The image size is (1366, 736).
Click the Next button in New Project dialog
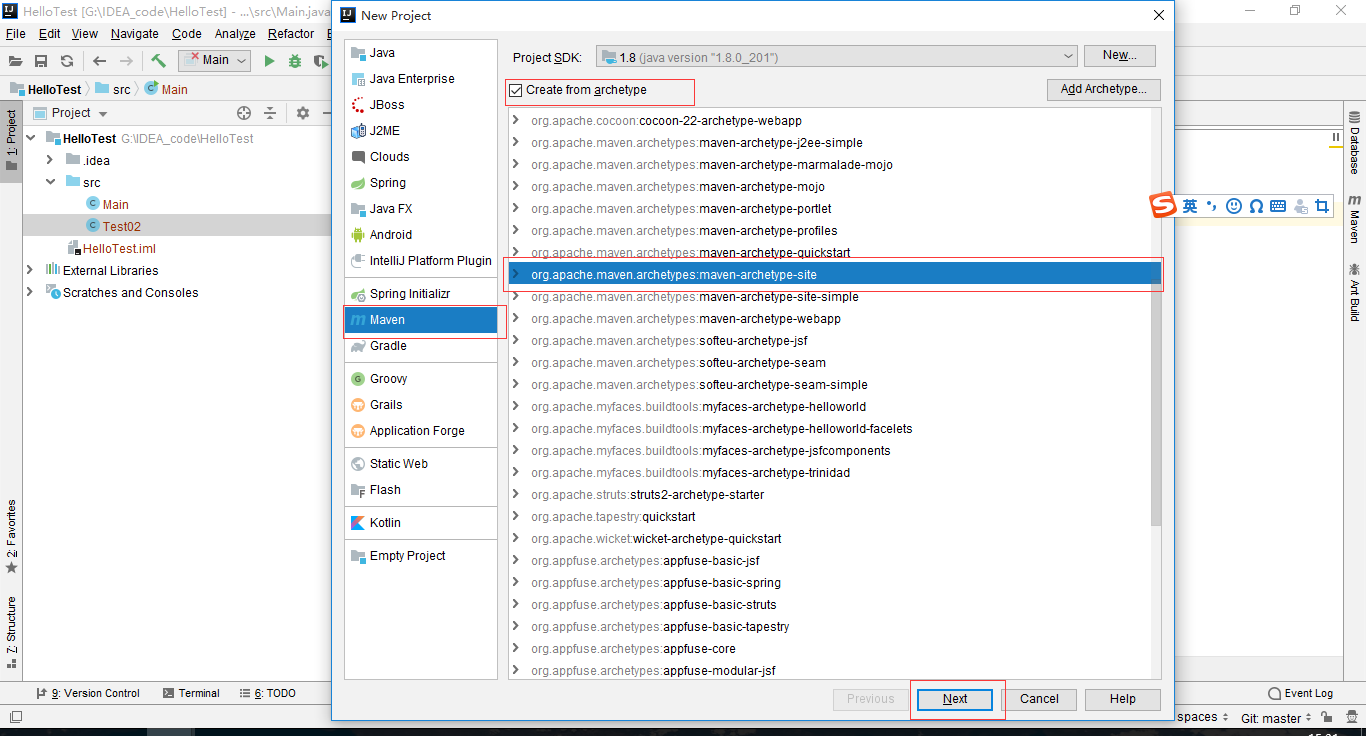coord(955,699)
